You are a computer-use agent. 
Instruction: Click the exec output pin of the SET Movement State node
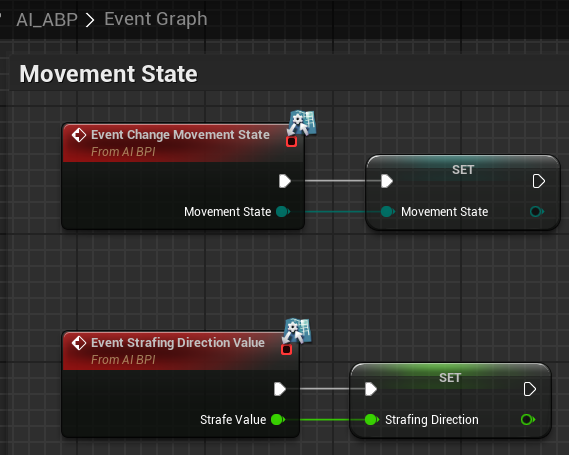(x=539, y=181)
